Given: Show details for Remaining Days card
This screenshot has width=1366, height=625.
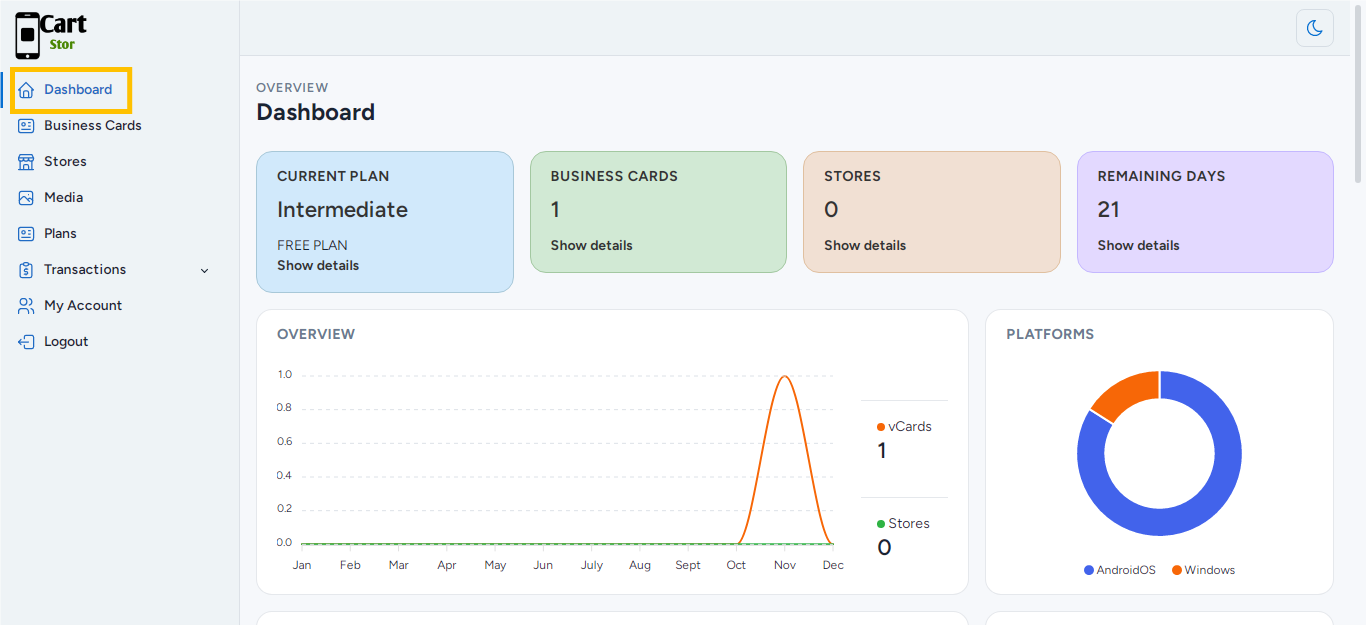Looking at the screenshot, I should tap(1138, 246).
